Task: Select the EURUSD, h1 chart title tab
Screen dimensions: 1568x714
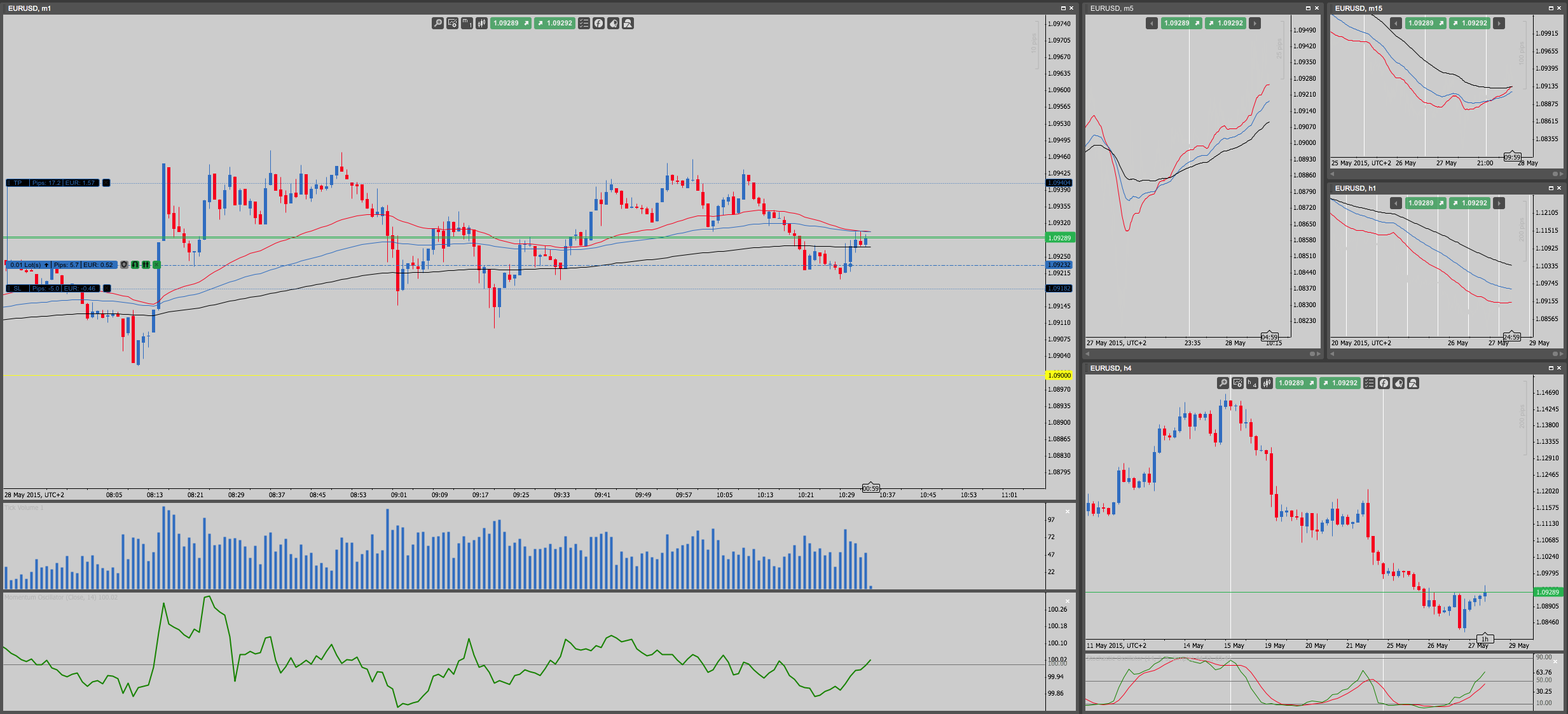Action: click(1355, 188)
